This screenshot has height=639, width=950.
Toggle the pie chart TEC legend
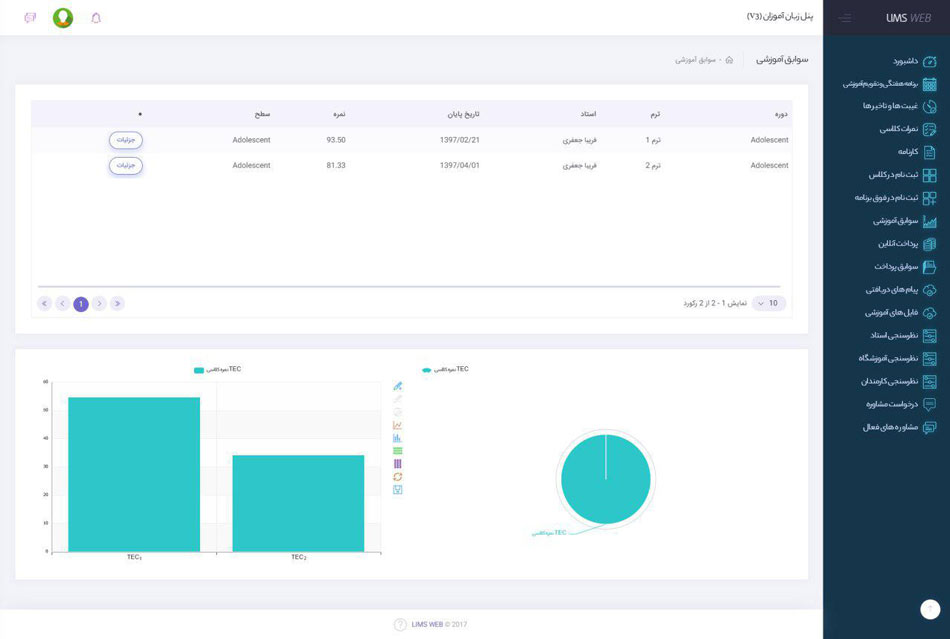pos(445,369)
